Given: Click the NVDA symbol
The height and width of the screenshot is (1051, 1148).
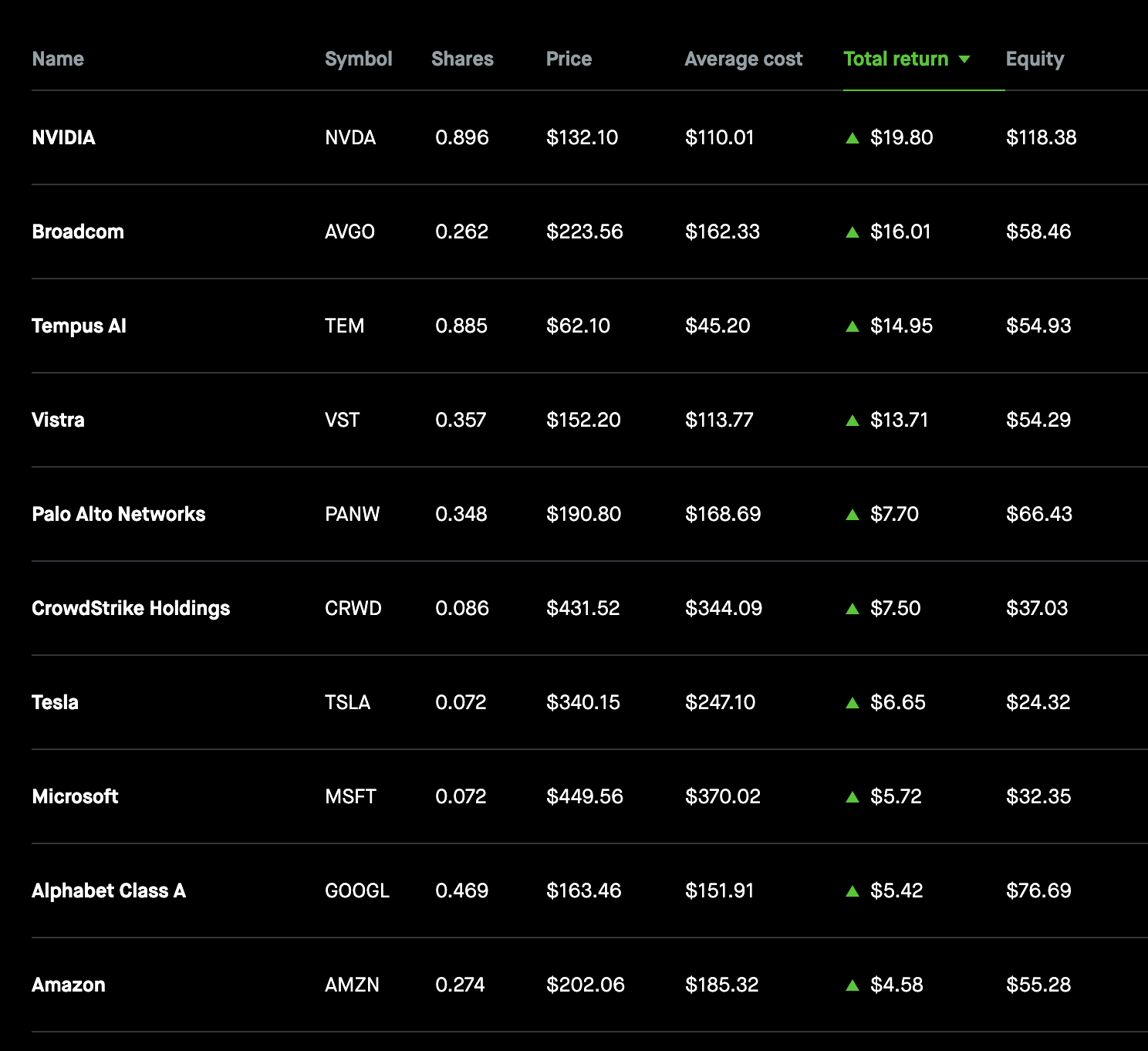Looking at the screenshot, I should [350, 137].
